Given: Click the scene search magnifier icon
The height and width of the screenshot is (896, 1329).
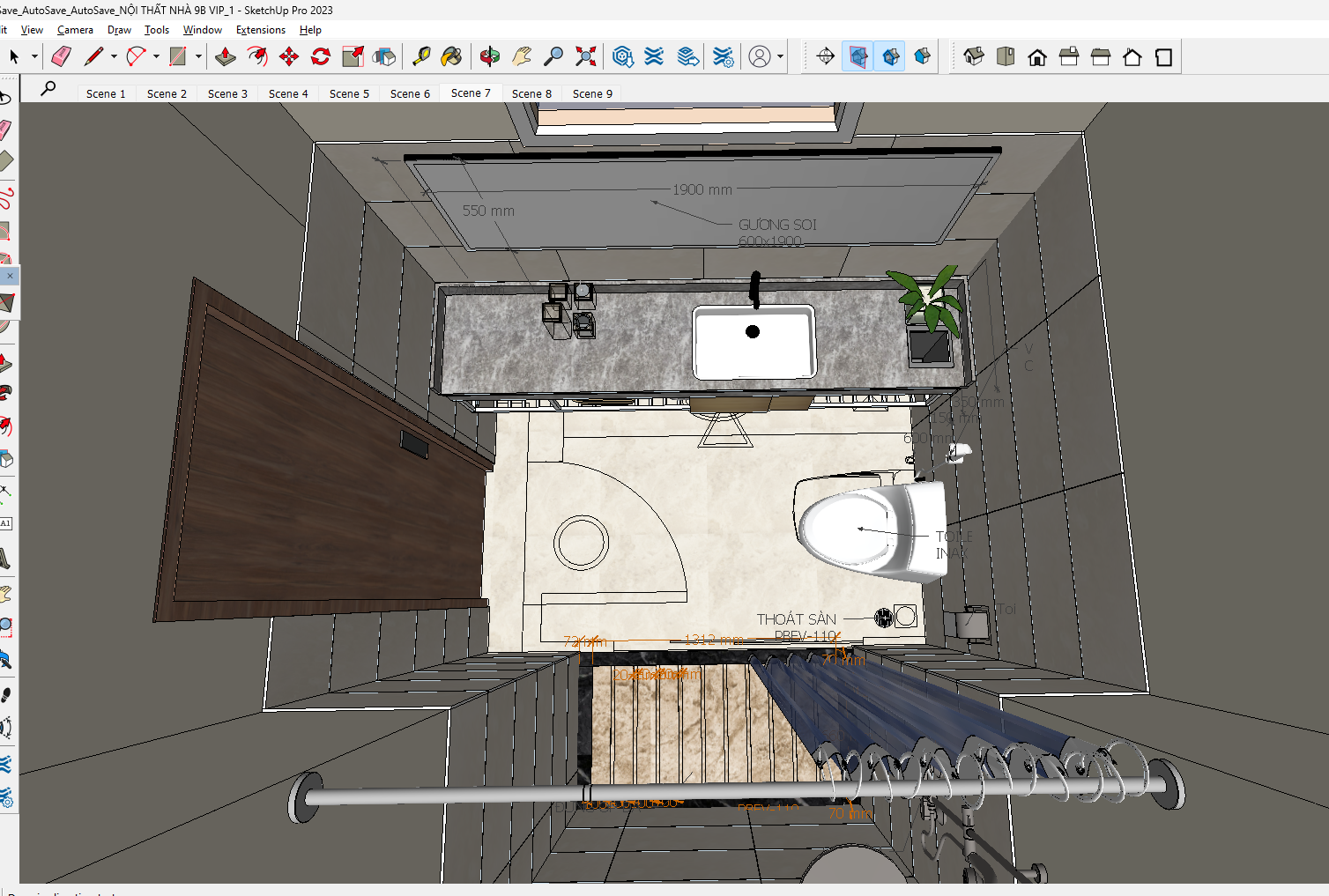Looking at the screenshot, I should (48, 88).
